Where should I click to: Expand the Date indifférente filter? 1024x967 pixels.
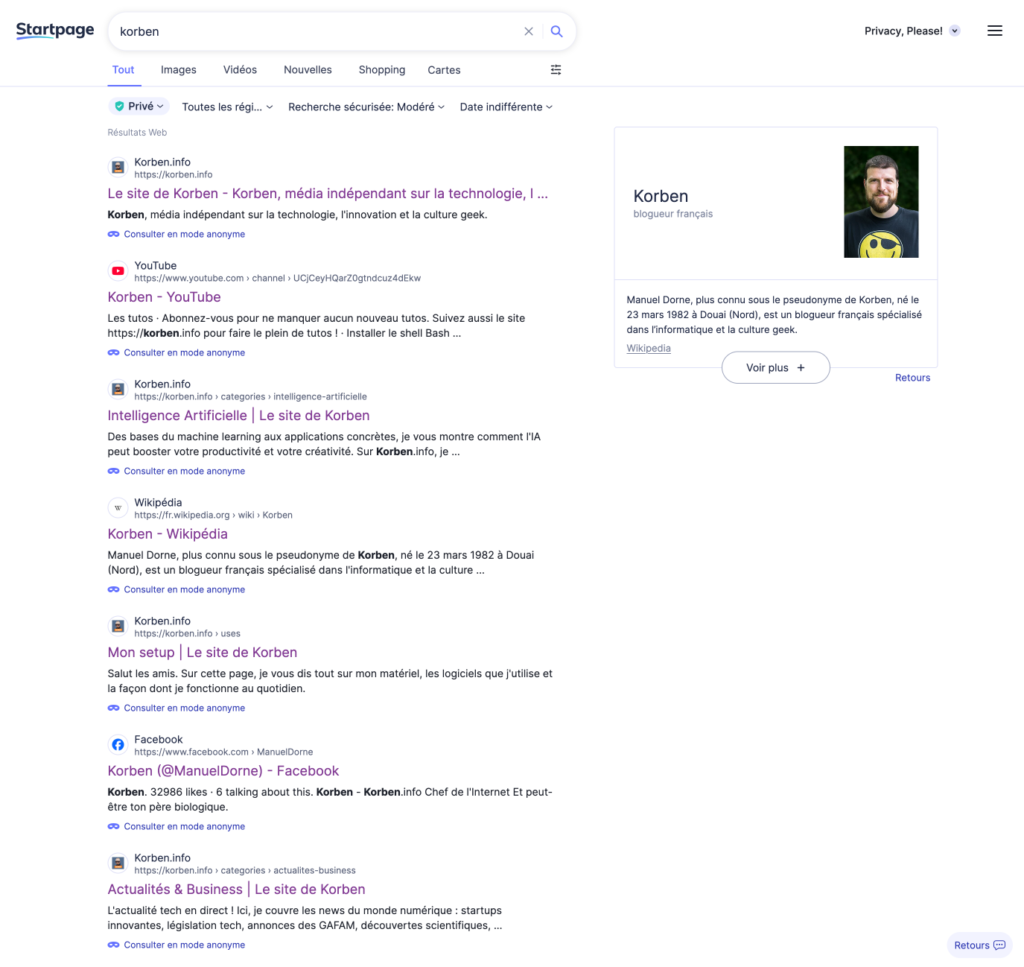(x=506, y=107)
